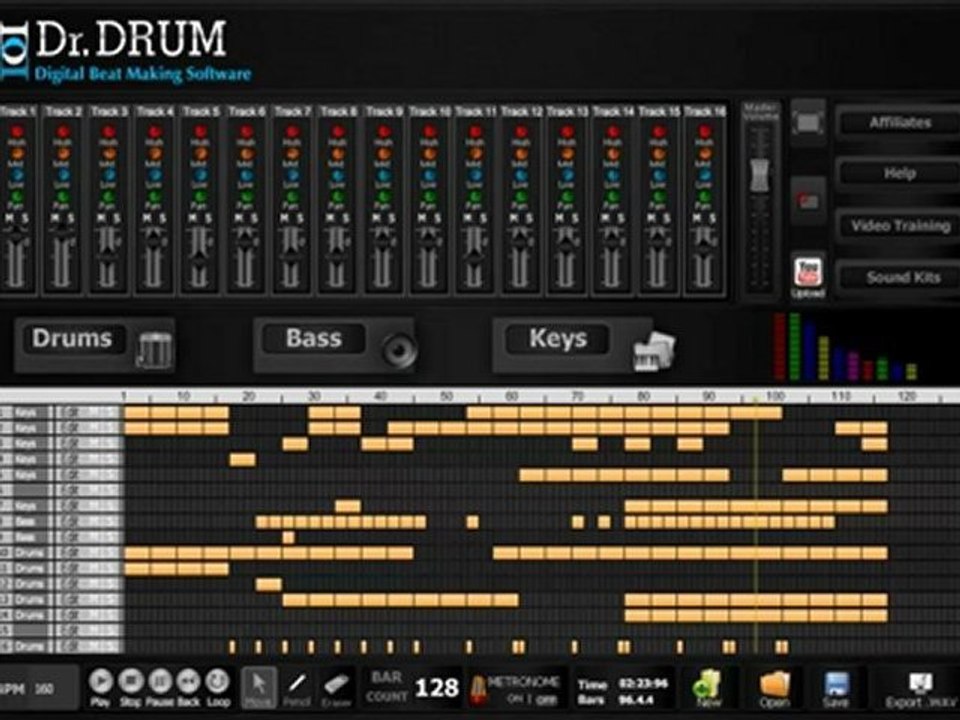This screenshot has height=720, width=960.
Task: Mute Track 10 using M
Action: coord(422,218)
